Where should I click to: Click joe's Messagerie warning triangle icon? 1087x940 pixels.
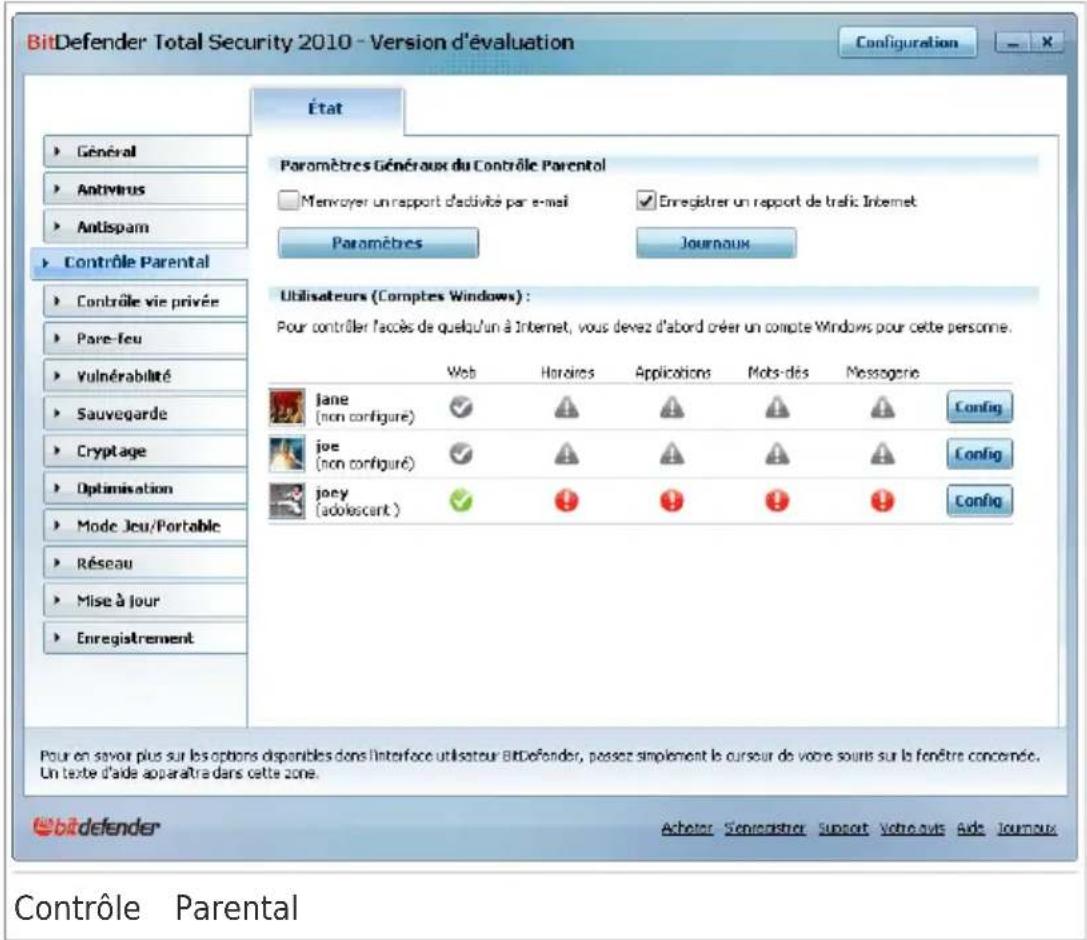pyautogui.click(x=882, y=454)
